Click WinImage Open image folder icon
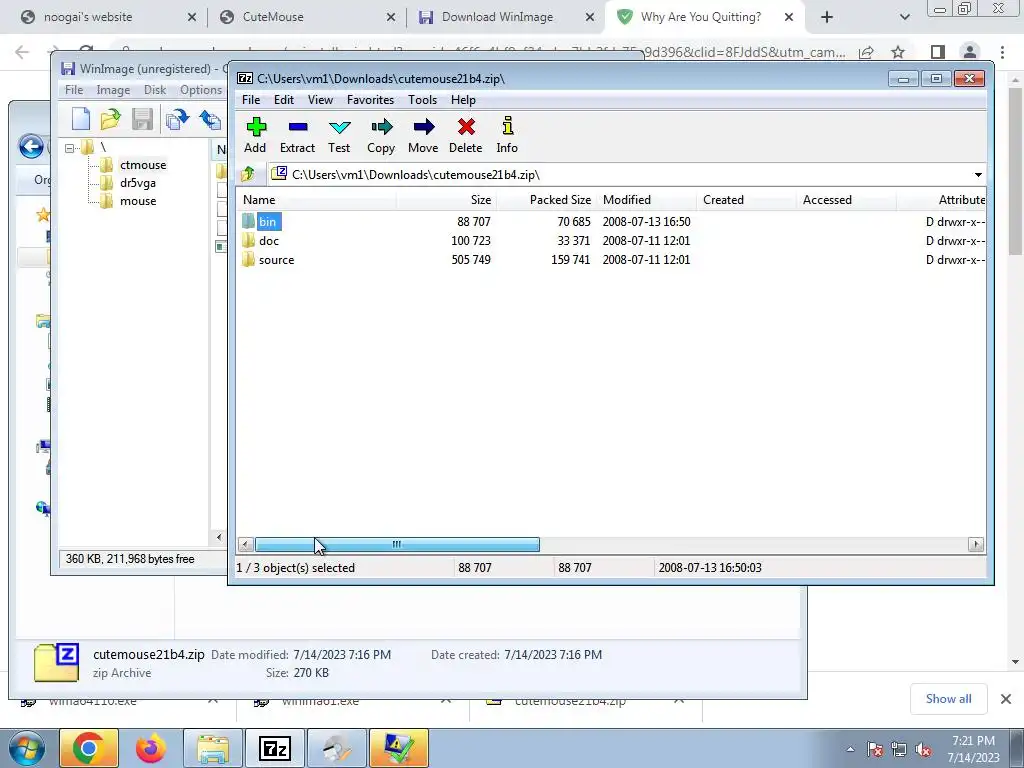Viewport: 1024px width, 768px height. [x=111, y=120]
